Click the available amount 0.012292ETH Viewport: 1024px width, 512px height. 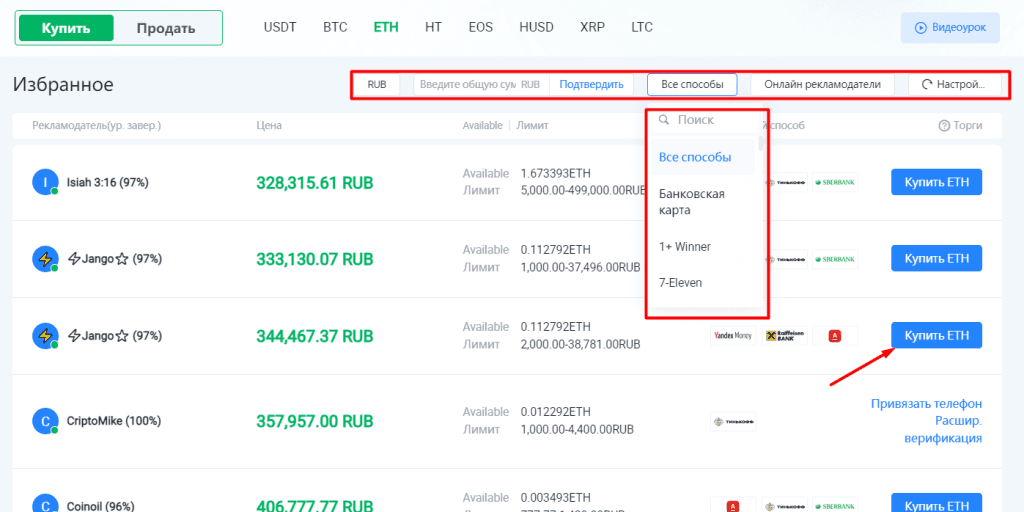click(x=556, y=412)
